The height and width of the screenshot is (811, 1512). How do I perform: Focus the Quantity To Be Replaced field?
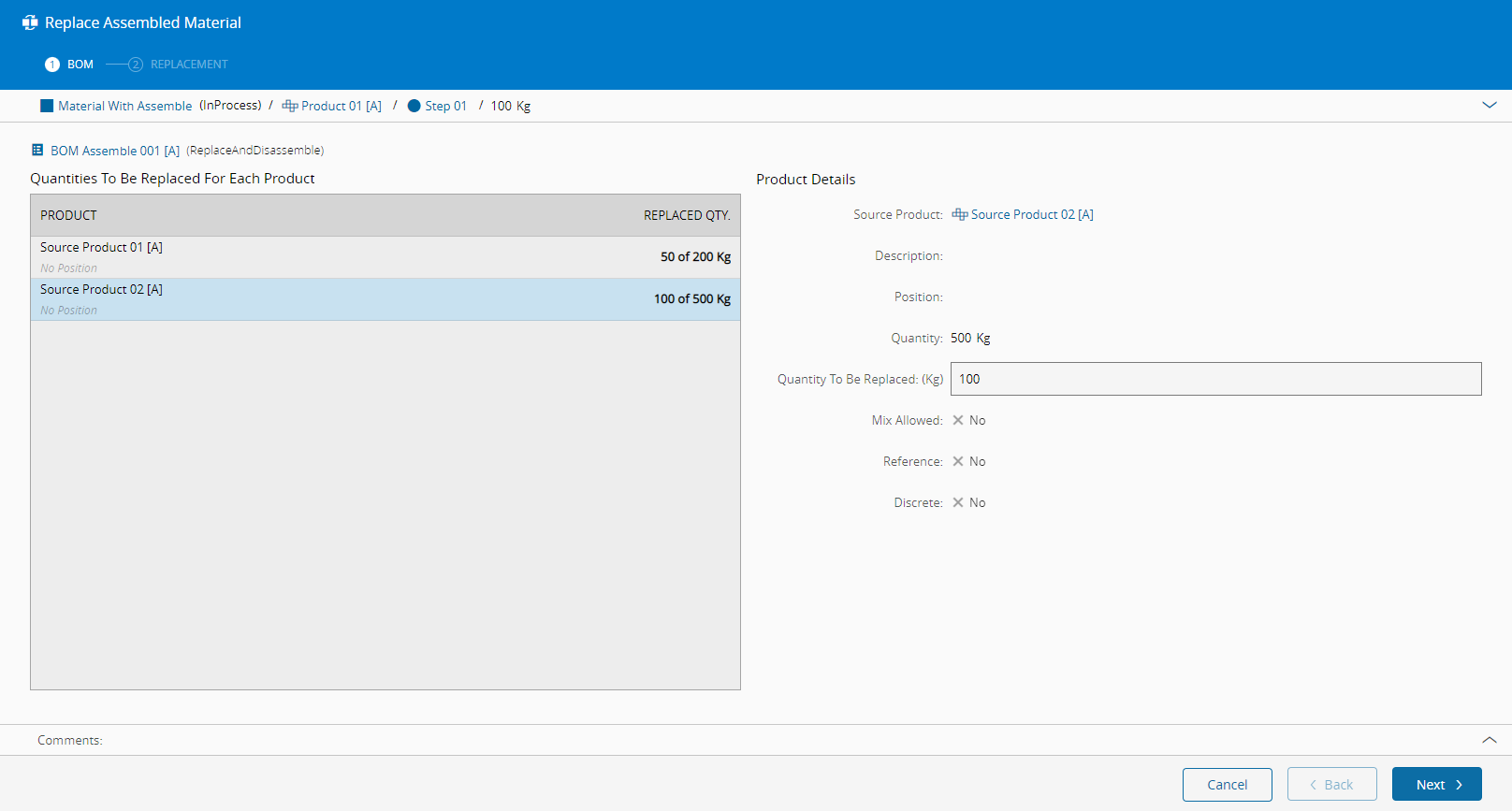tap(1215, 379)
